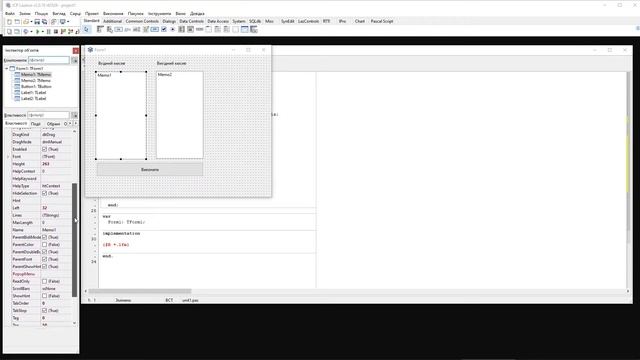Image resolution: width=640 pixels, height=360 pixels.
Task: Pick the TEdit component icon
Action: [136, 29]
